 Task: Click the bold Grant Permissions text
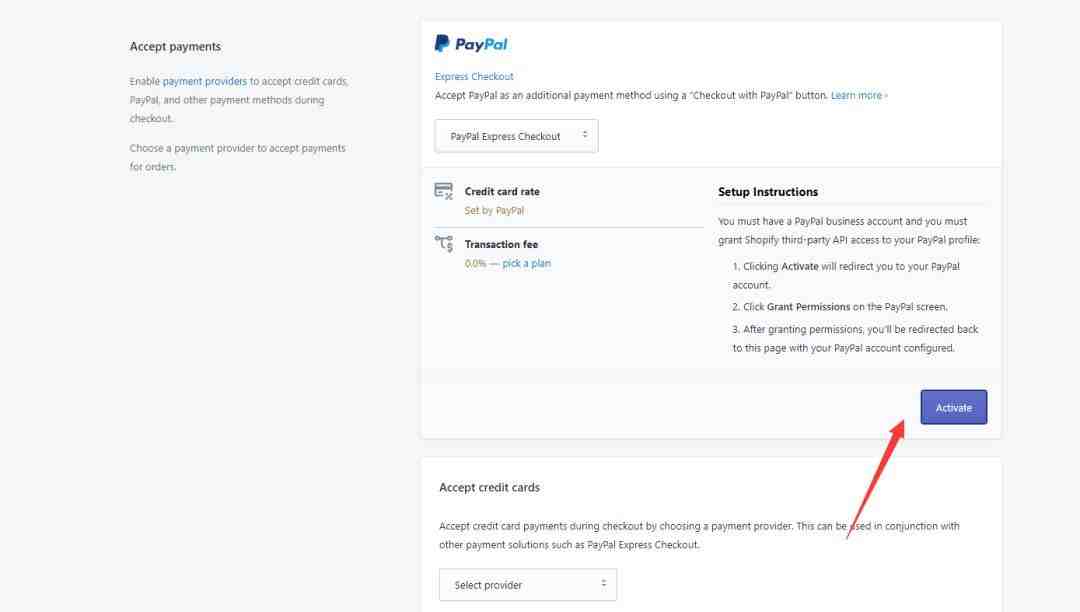pyautogui.click(x=808, y=307)
